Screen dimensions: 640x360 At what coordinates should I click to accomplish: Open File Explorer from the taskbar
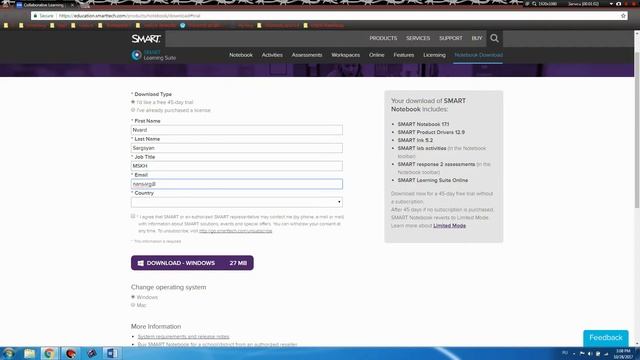pos(29,353)
